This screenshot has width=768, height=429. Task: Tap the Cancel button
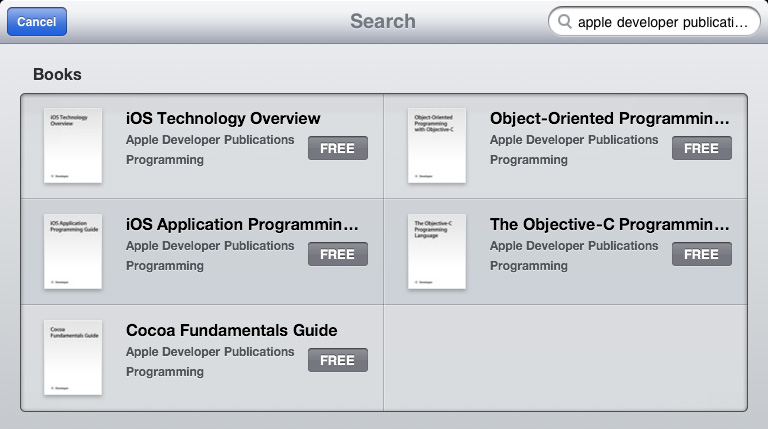(37, 22)
